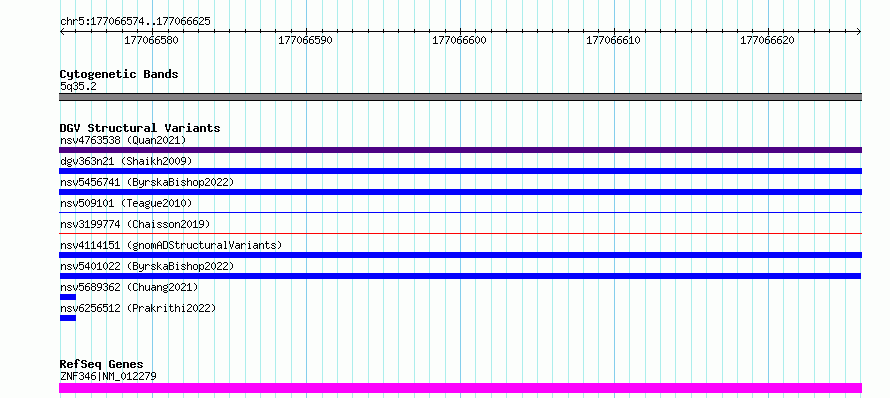Open the ZNF346|NM_012279 gene label
Screen dimensions: 890x398
(108, 376)
